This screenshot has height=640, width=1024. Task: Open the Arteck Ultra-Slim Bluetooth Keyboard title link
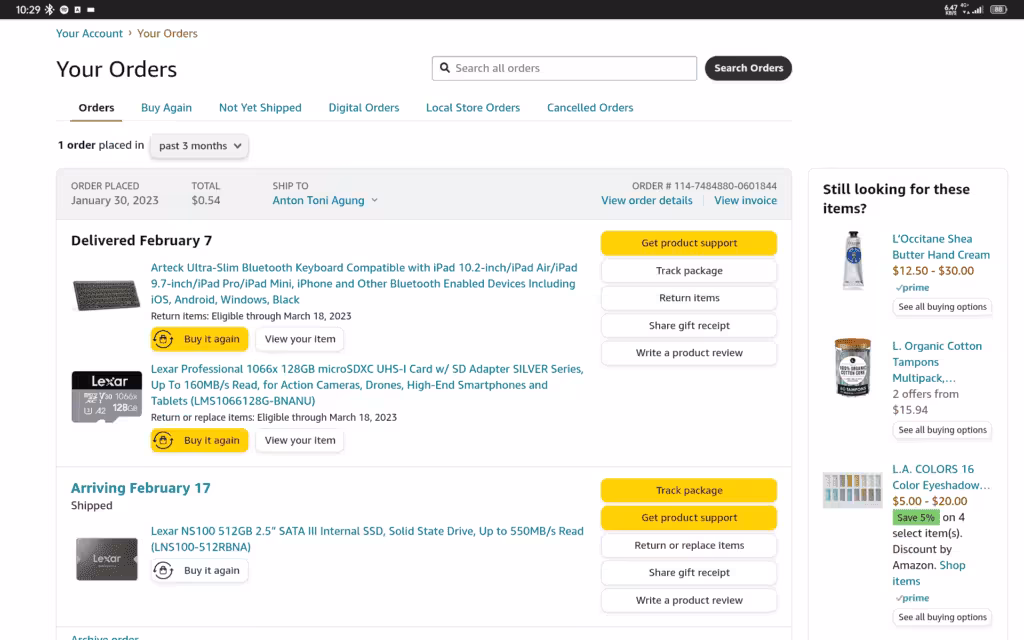(x=364, y=283)
